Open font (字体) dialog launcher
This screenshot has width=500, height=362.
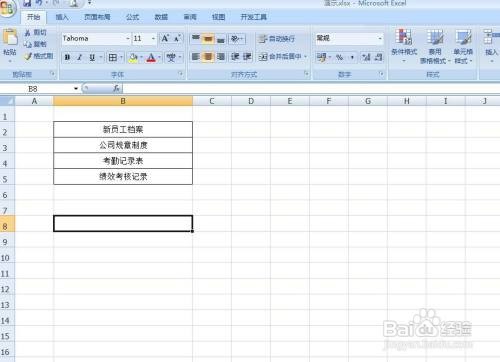coord(181,73)
